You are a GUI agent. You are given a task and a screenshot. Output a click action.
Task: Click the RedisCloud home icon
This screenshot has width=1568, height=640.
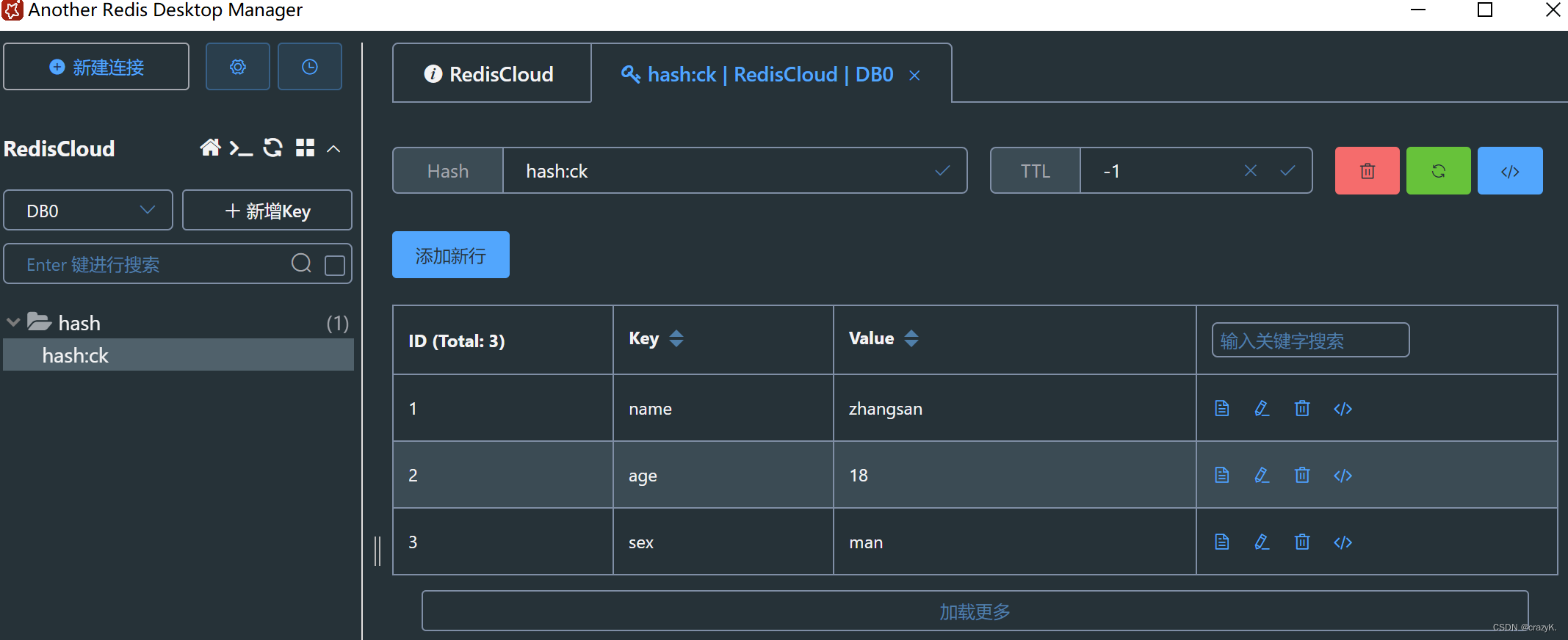click(210, 148)
